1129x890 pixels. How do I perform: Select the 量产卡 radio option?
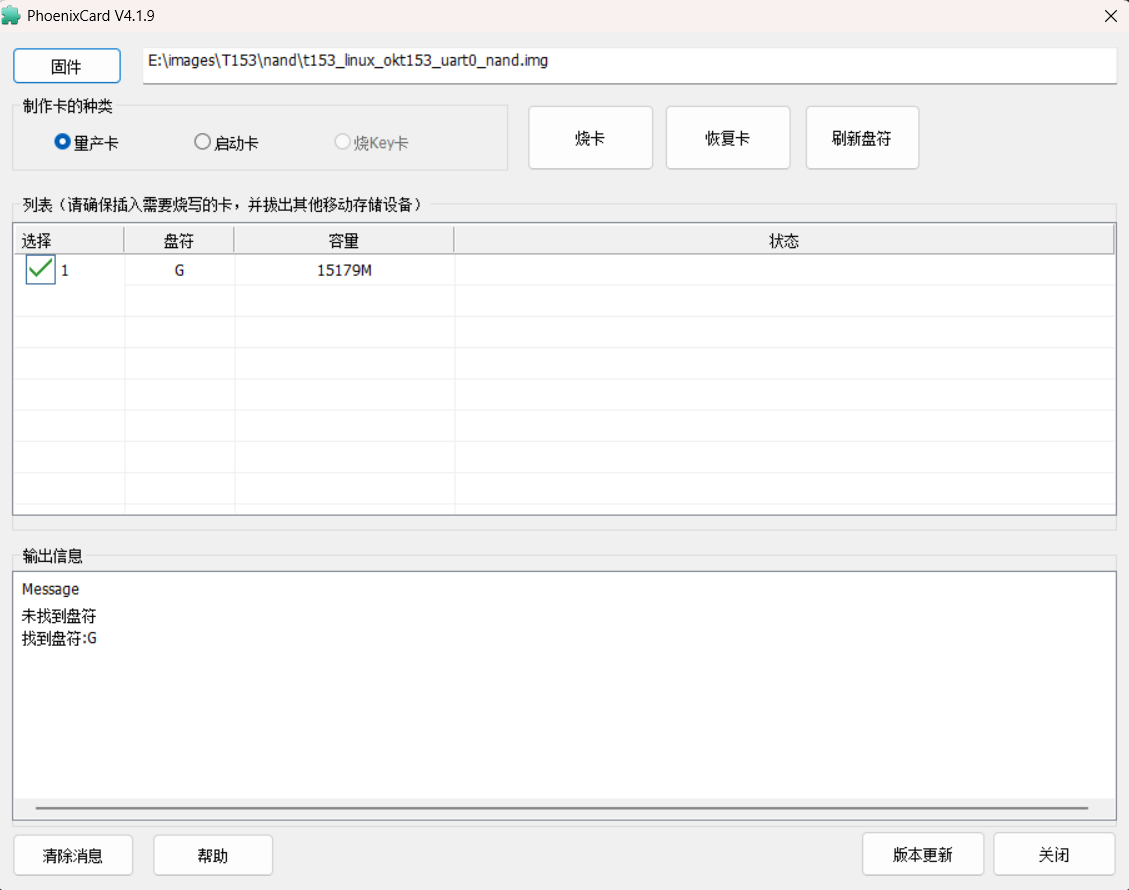tap(62, 143)
